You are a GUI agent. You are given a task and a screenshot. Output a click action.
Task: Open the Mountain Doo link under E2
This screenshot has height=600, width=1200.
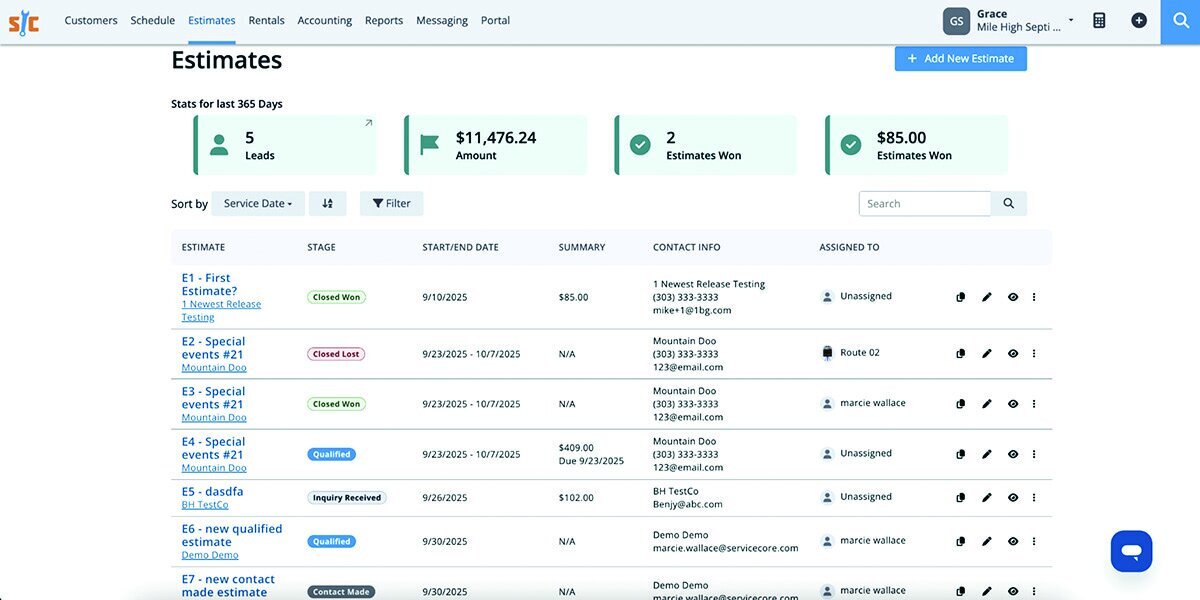point(214,368)
